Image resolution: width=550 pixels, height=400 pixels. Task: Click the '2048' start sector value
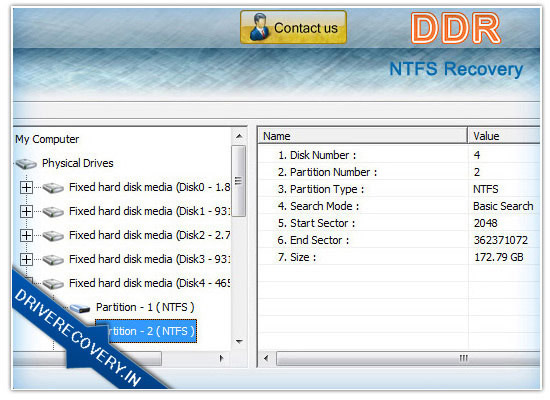pyautogui.click(x=485, y=223)
